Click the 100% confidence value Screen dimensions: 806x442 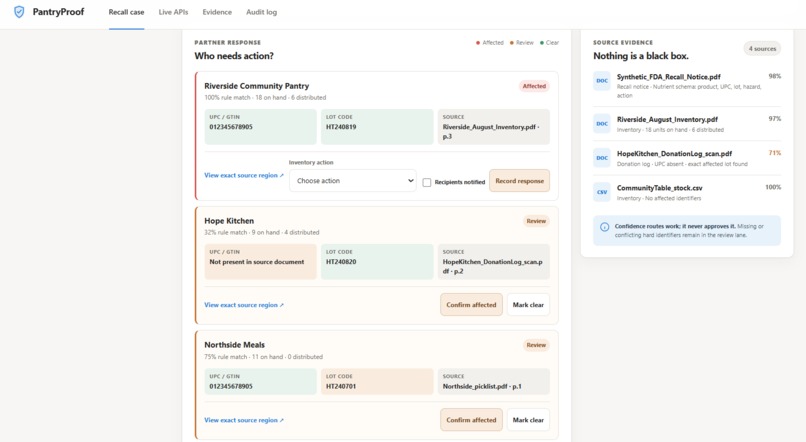point(773,187)
